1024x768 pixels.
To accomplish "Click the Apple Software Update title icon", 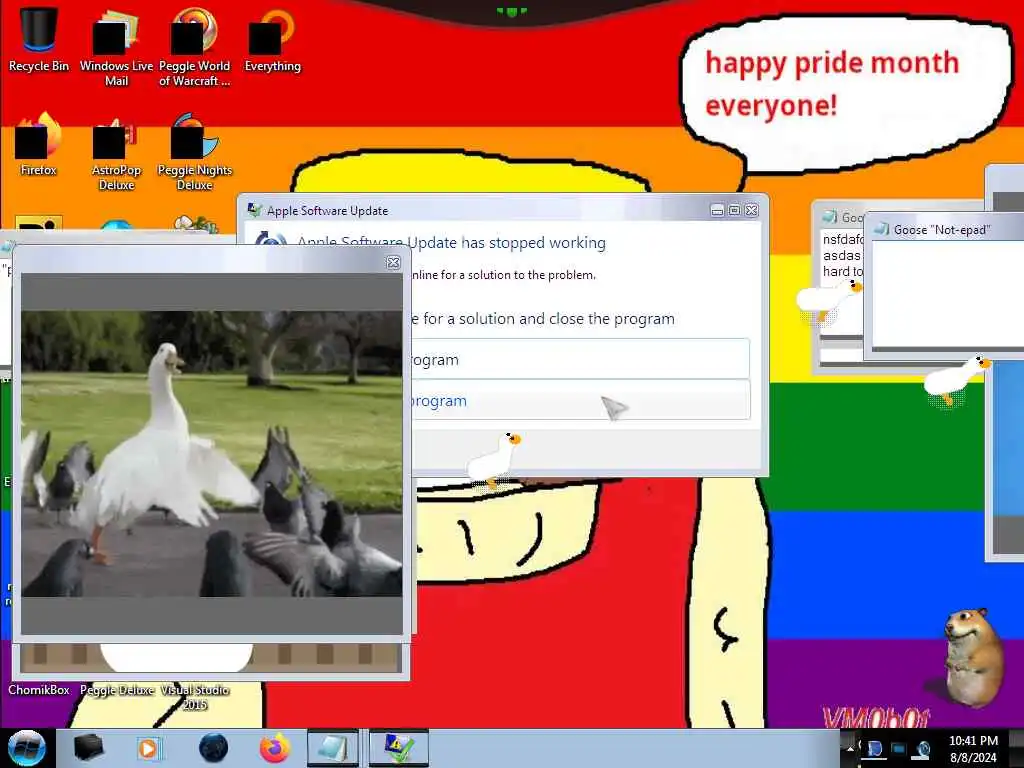I will coord(254,210).
